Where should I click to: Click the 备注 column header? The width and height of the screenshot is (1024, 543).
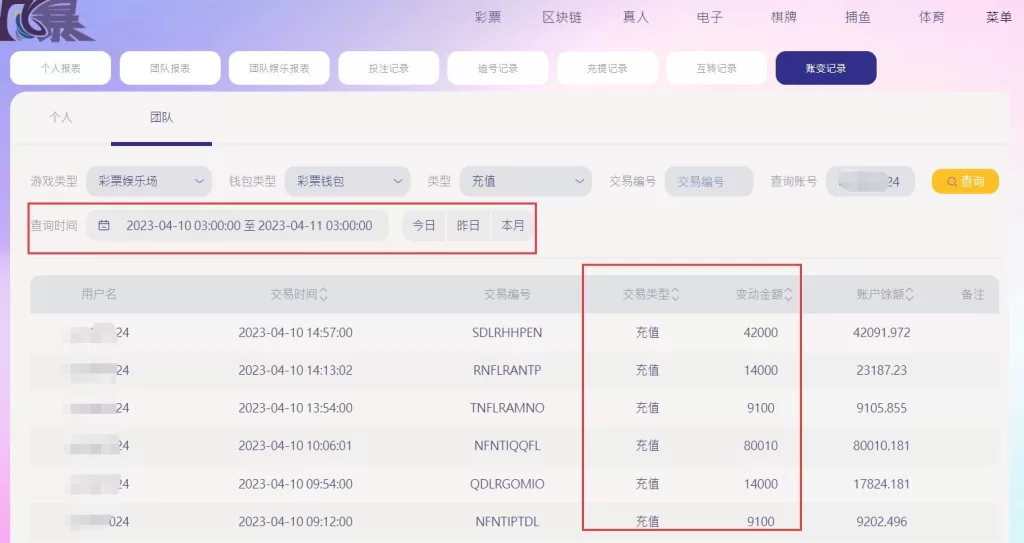coord(972,294)
